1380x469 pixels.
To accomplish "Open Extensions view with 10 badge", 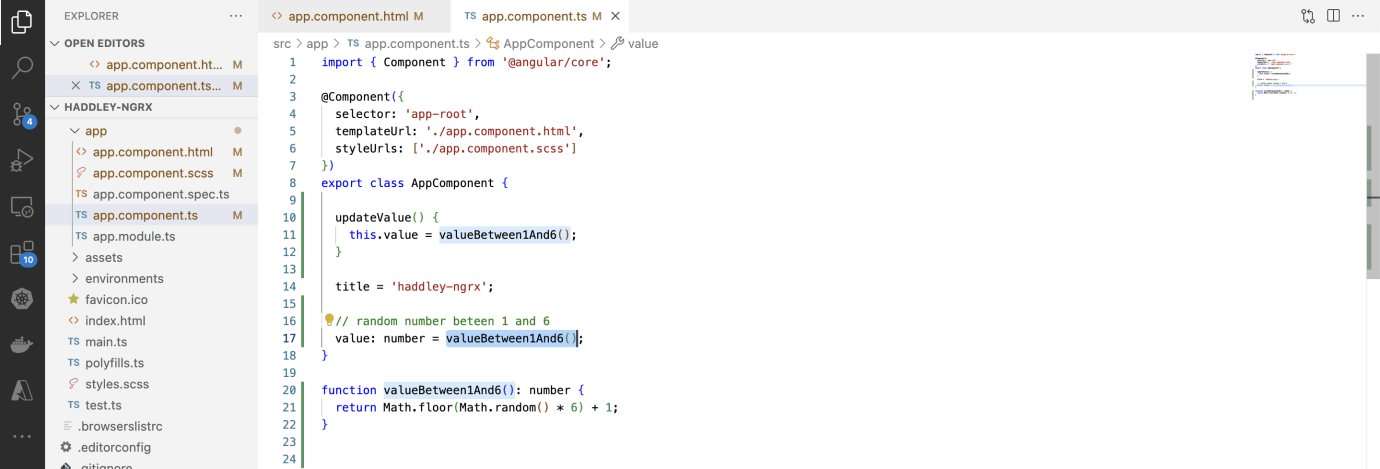I will pos(22,253).
